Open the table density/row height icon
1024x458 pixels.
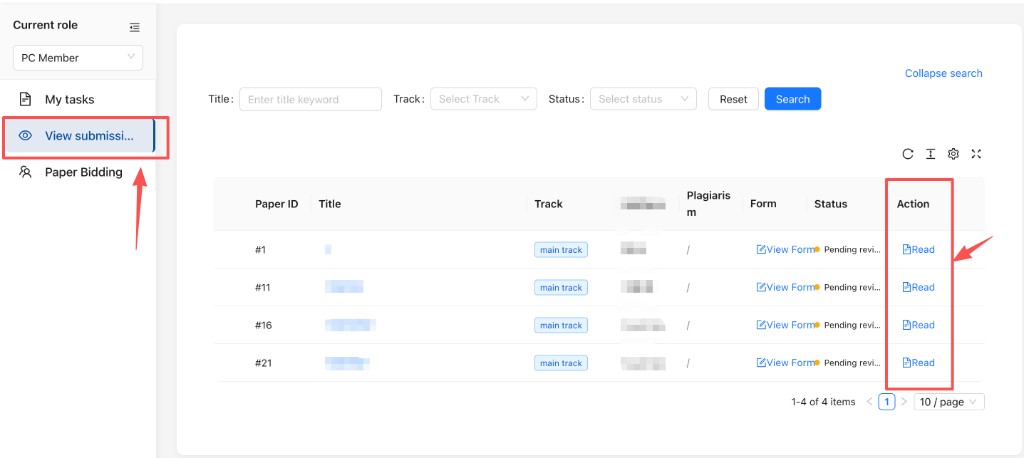pos(931,154)
